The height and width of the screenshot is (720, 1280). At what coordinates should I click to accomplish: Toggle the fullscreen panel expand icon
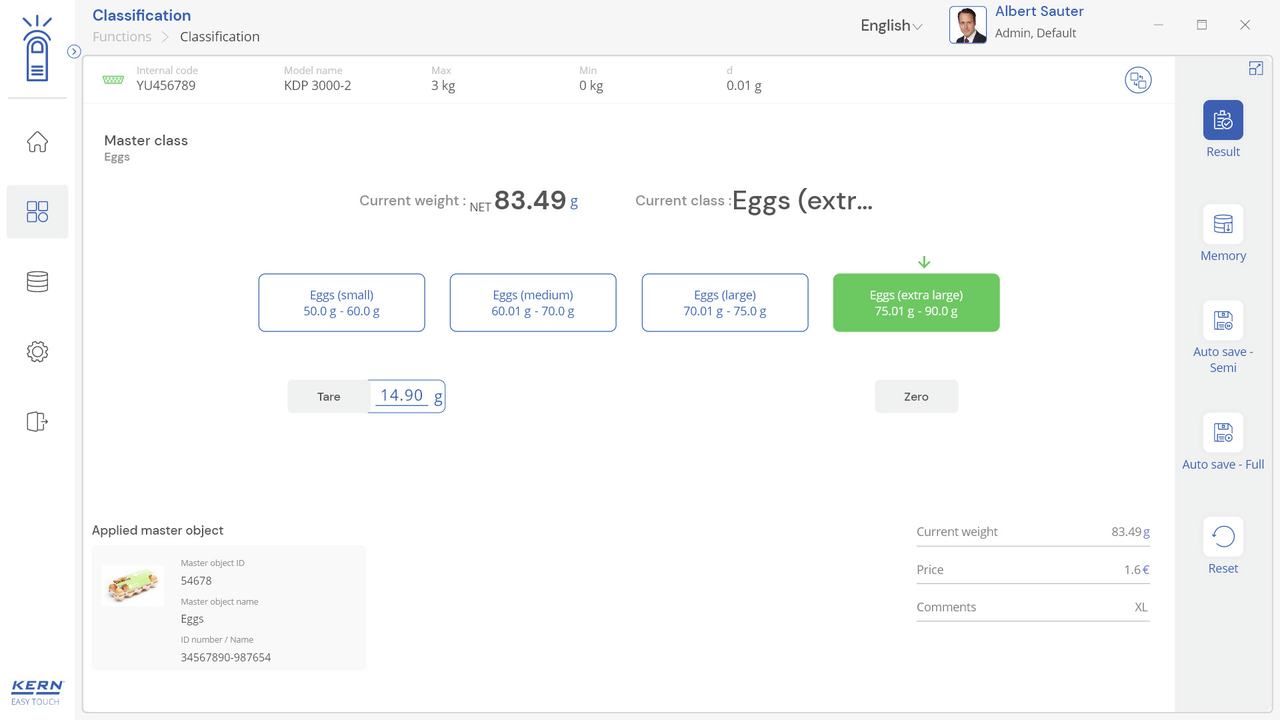pyautogui.click(x=1255, y=68)
